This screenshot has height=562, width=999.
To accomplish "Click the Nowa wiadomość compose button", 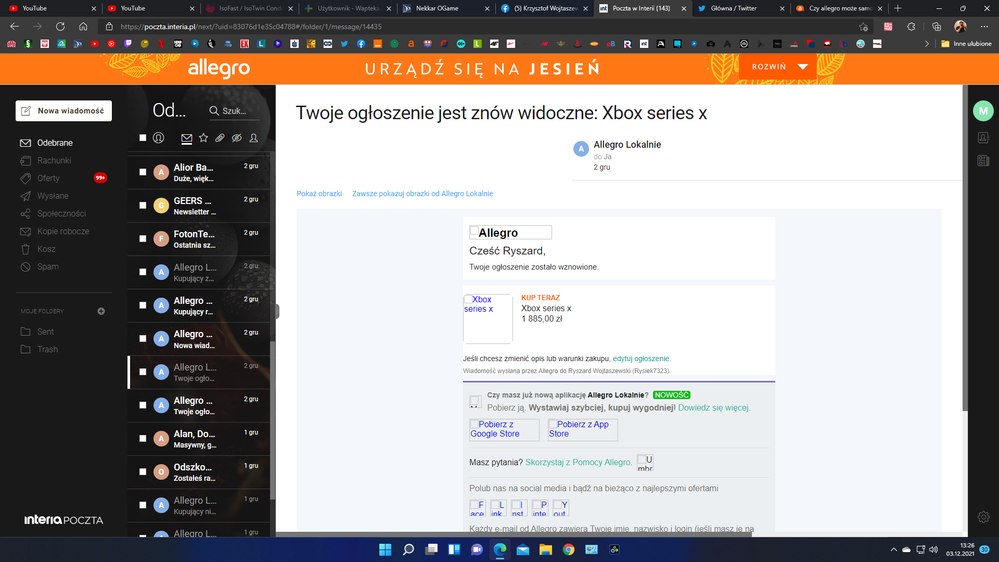I will (64, 111).
